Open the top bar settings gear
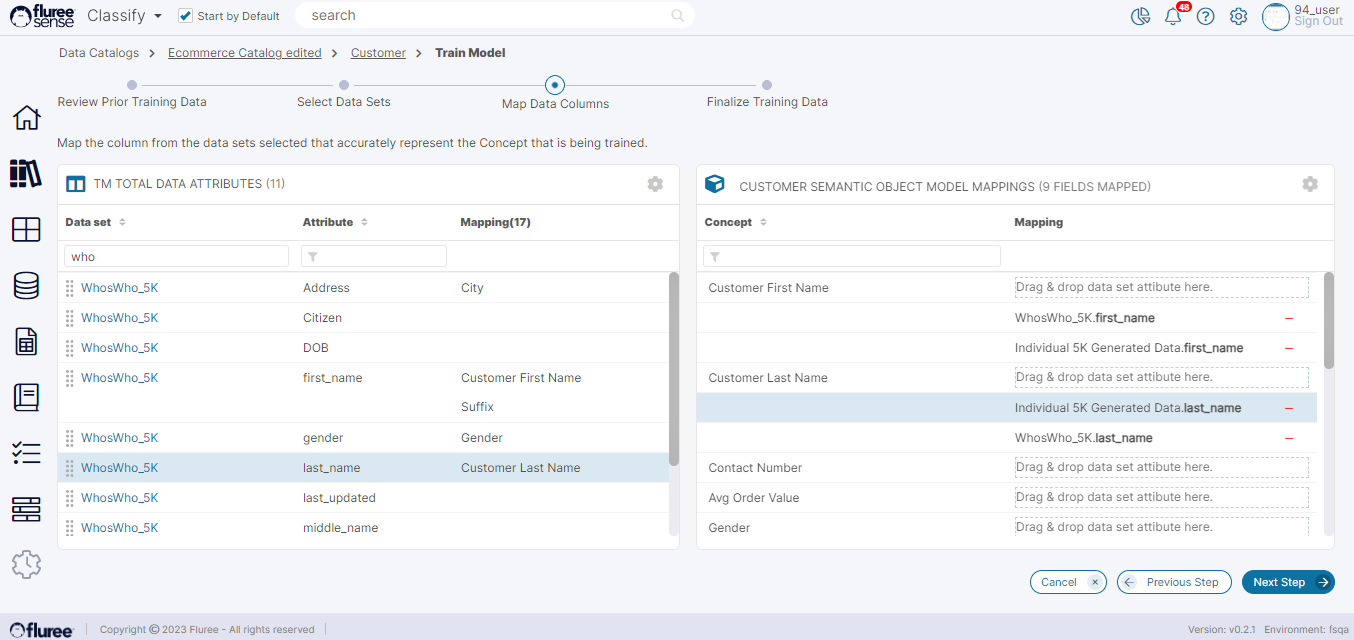The width and height of the screenshot is (1354, 640). tap(1238, 17)
